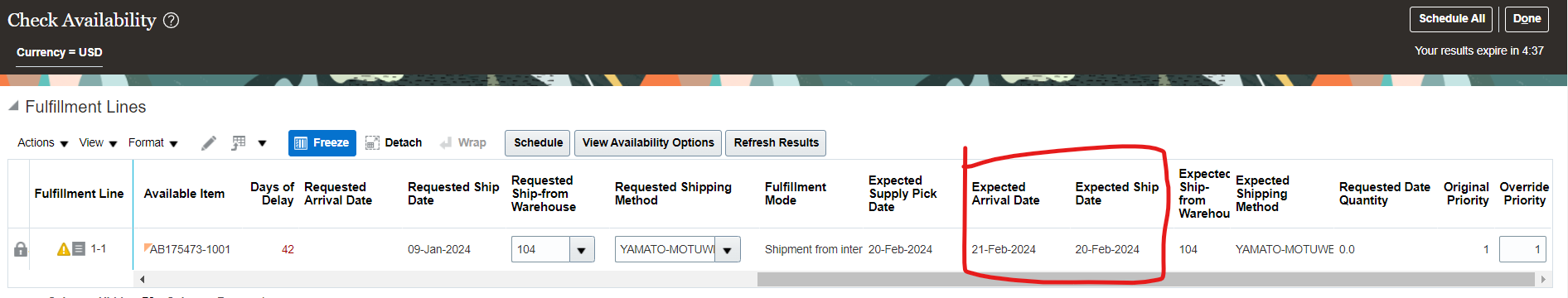Click the gray details icon beside 1-1
The width and height of the screenshot is (1568, 298).
click(x=79, y=248)
